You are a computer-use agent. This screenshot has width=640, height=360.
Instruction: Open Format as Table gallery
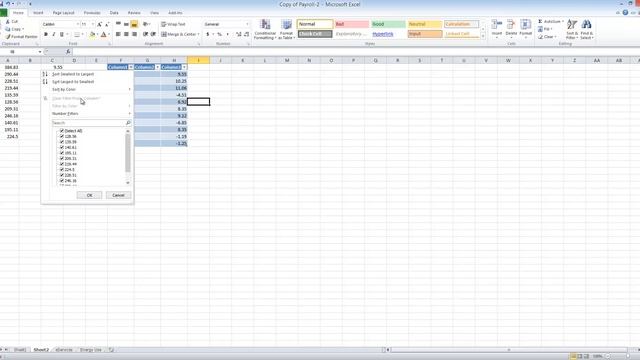point(287,29)
